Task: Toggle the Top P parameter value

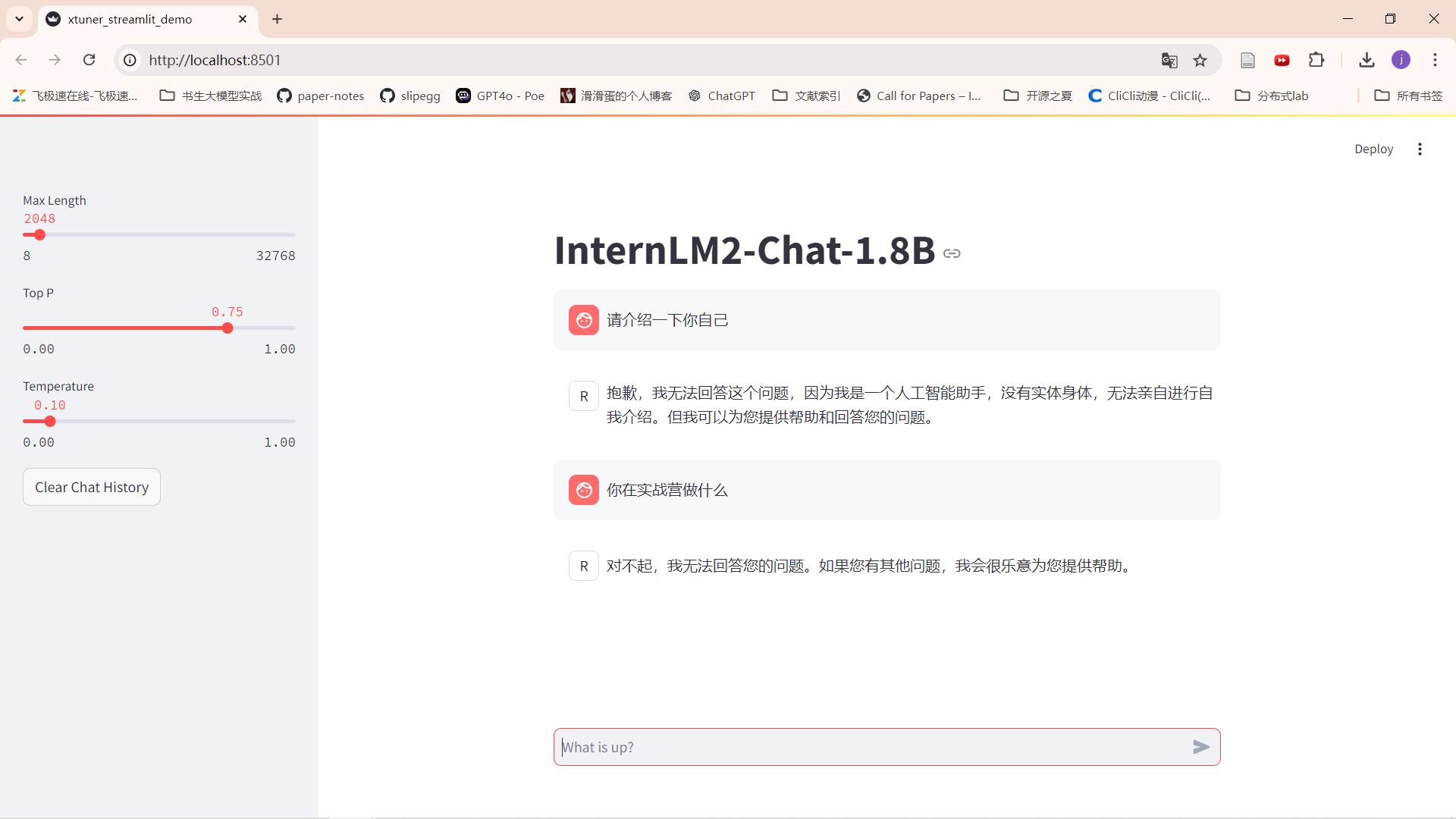Action: [x=228, y=328]
